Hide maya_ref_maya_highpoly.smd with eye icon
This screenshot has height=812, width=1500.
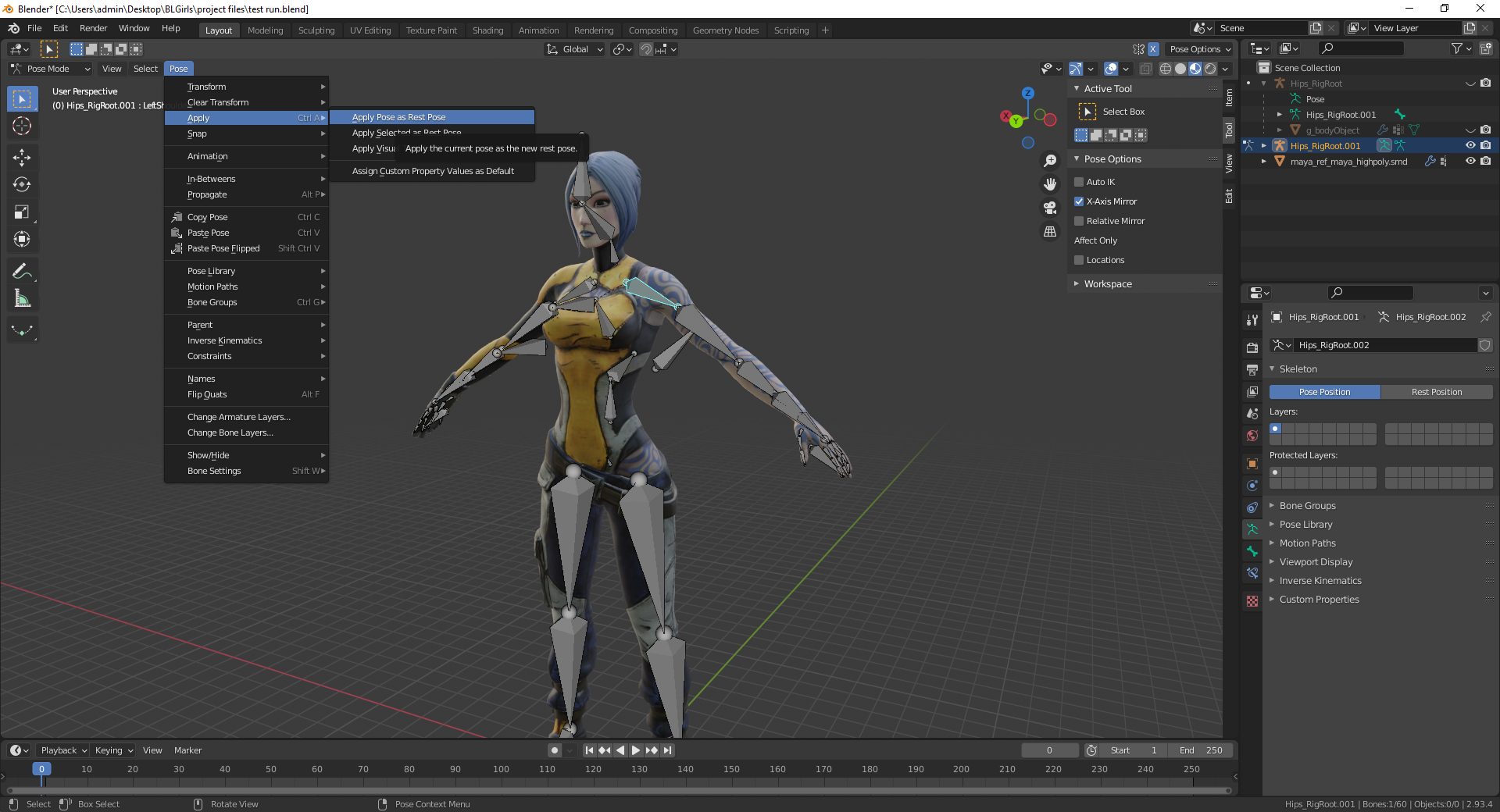[x=1470, y=162]
